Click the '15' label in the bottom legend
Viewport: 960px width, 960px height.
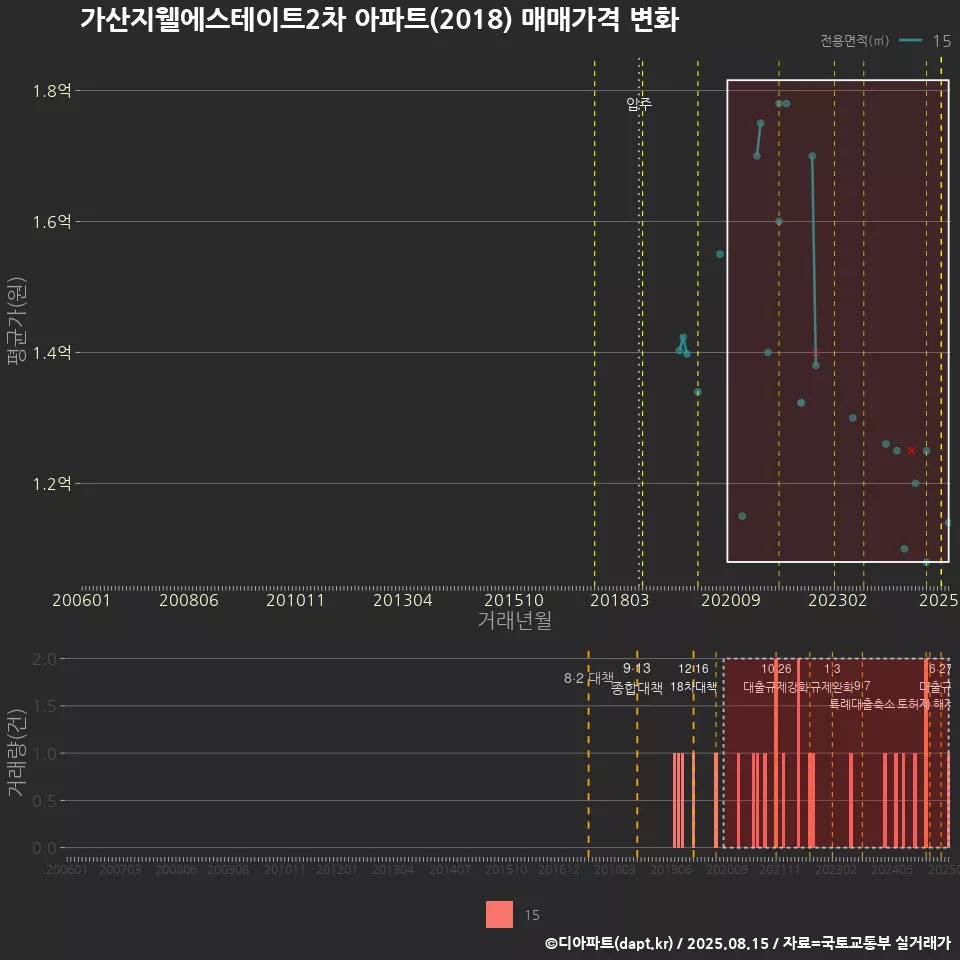[532, 915]
